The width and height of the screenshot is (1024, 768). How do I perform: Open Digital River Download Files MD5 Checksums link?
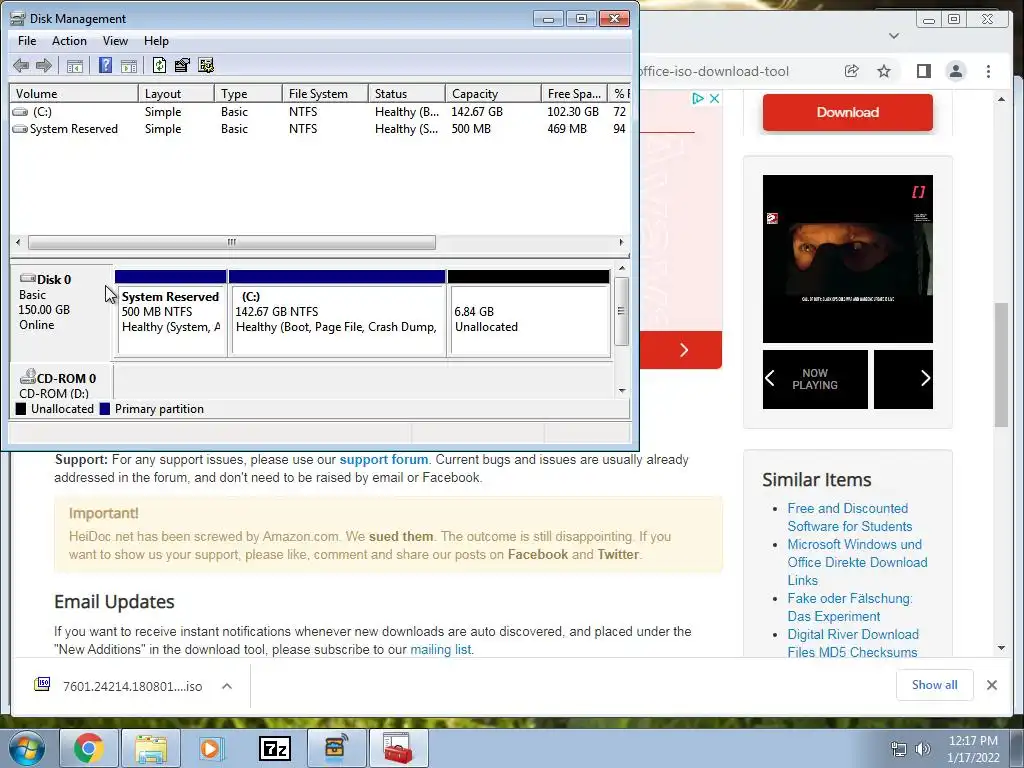pos(852,643)
